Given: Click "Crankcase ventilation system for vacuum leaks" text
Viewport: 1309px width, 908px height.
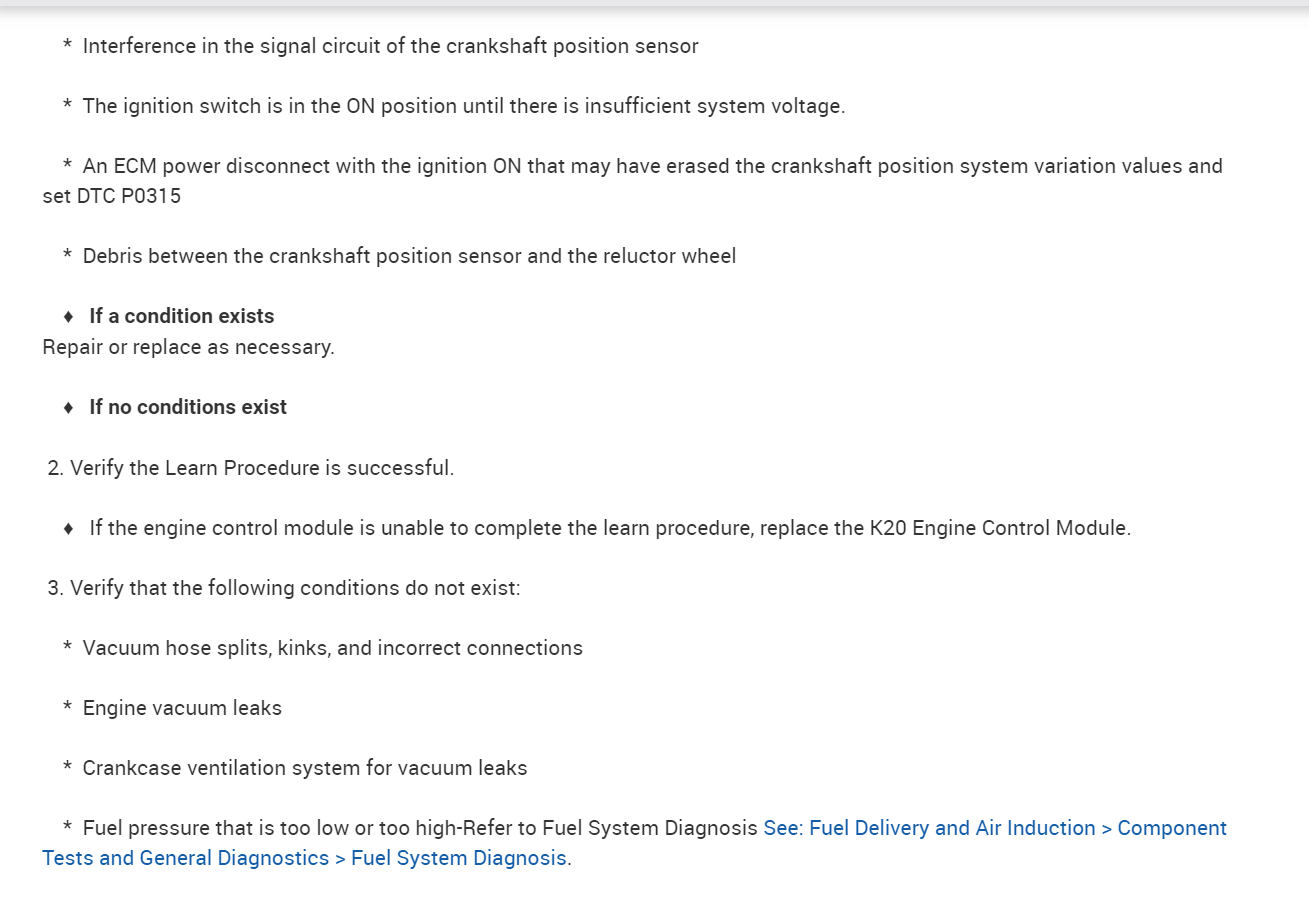Looking at the screenshot, I should pos(304,768).
